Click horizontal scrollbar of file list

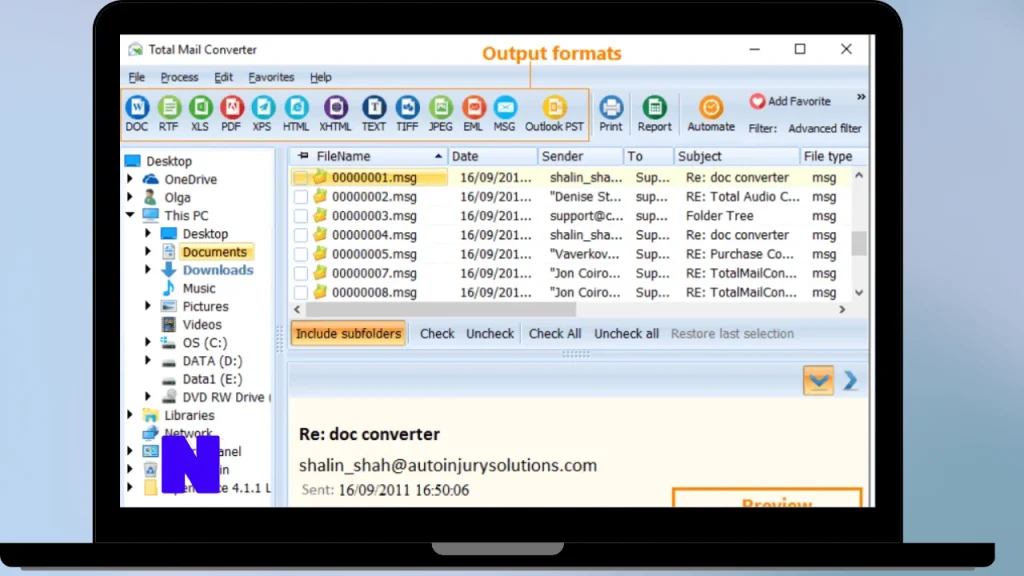point(441,310)
